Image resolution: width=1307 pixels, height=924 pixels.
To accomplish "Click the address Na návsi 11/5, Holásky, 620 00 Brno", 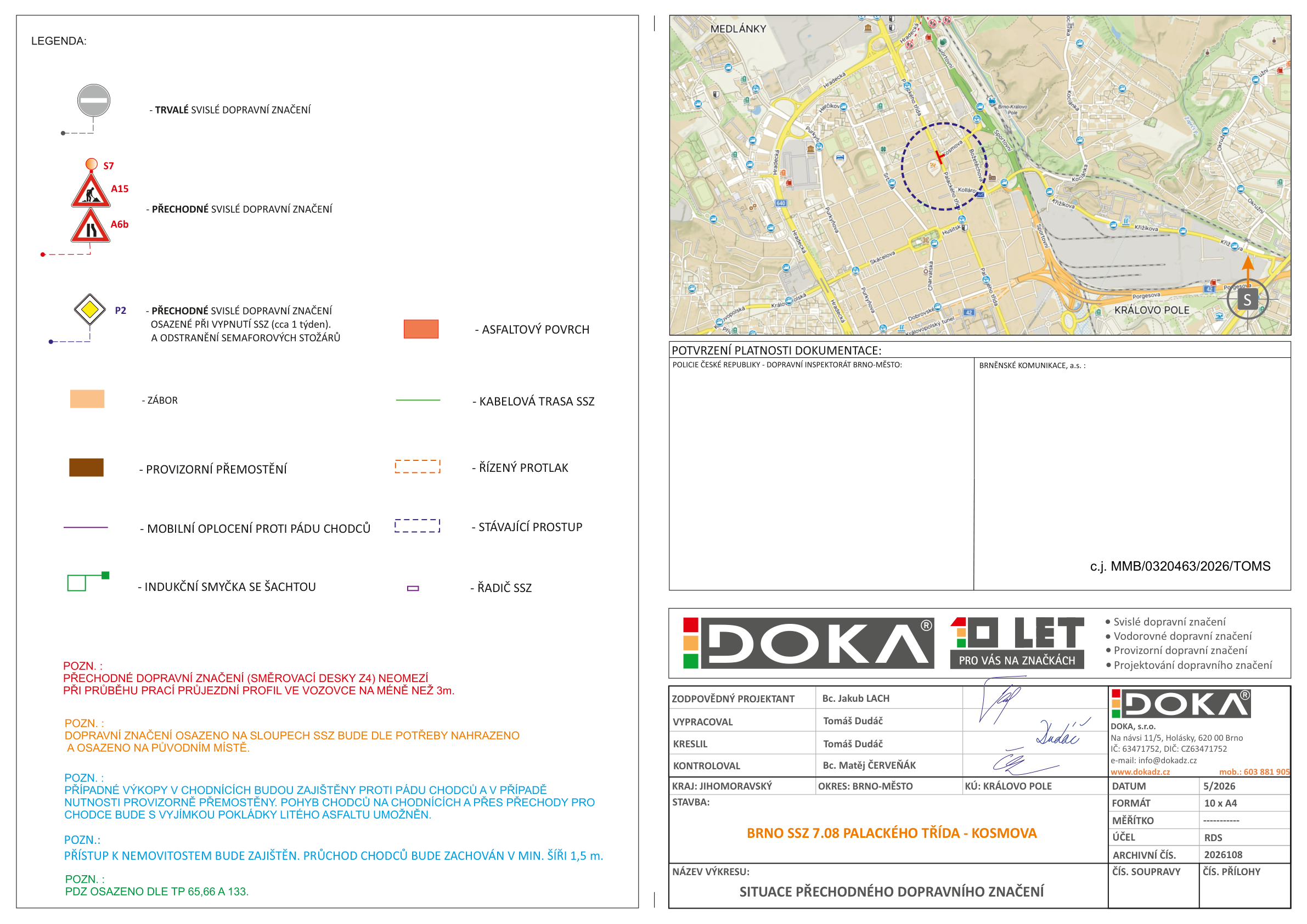I will click(x=1176, y=738).
